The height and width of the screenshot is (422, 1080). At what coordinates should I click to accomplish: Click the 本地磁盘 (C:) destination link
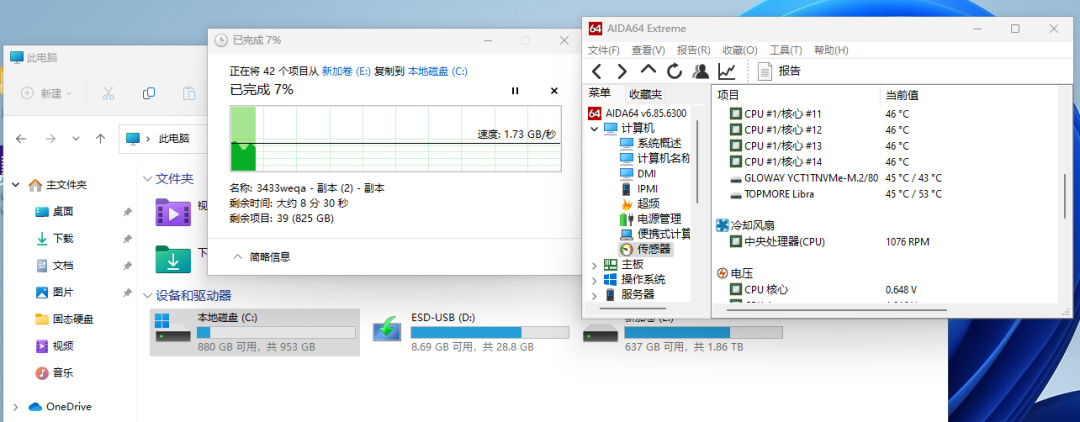coord(438,71)
